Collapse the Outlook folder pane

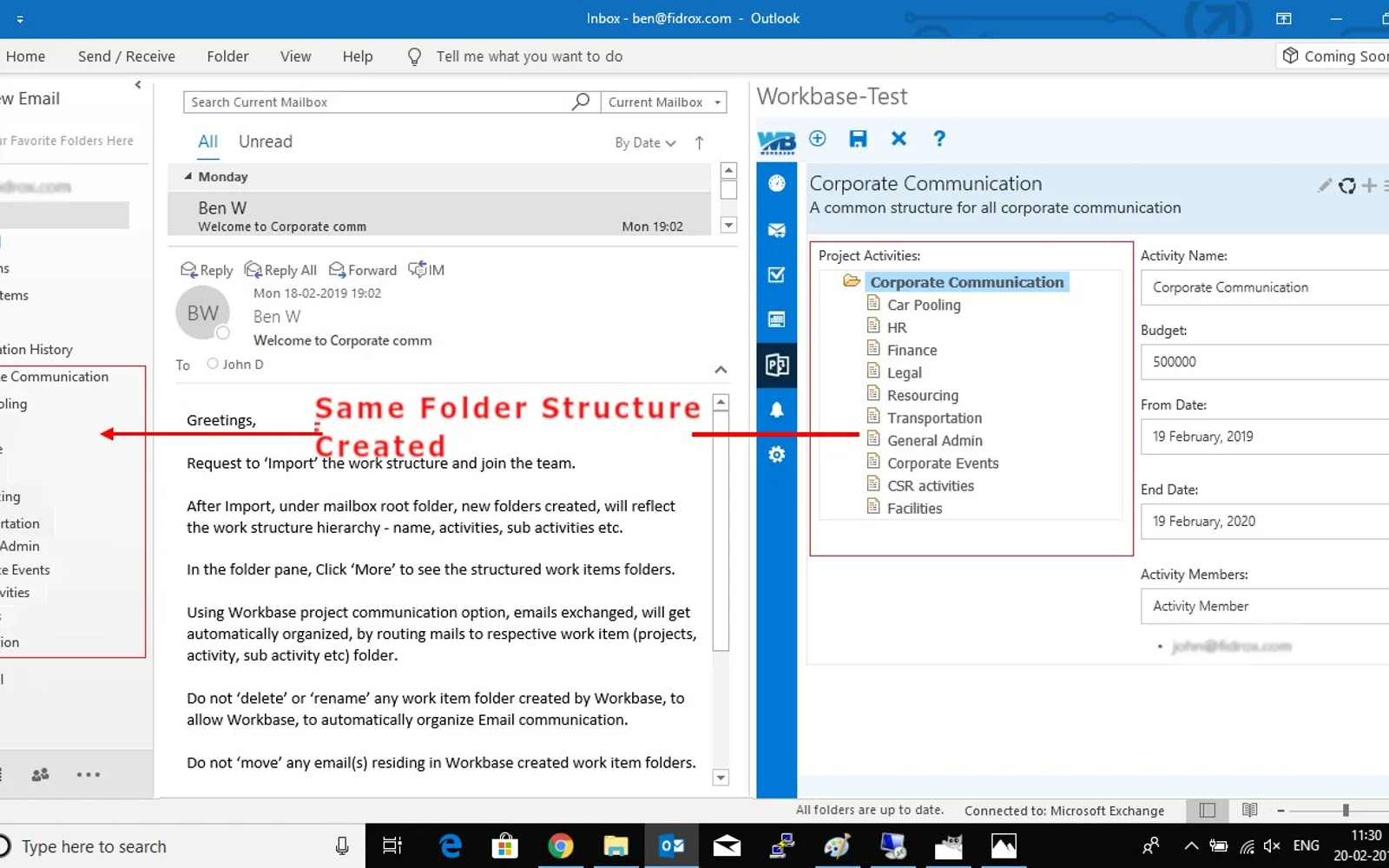pos(138,85)
